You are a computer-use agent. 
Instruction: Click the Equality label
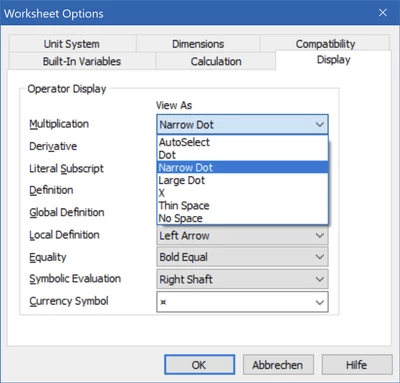(48, 257)
